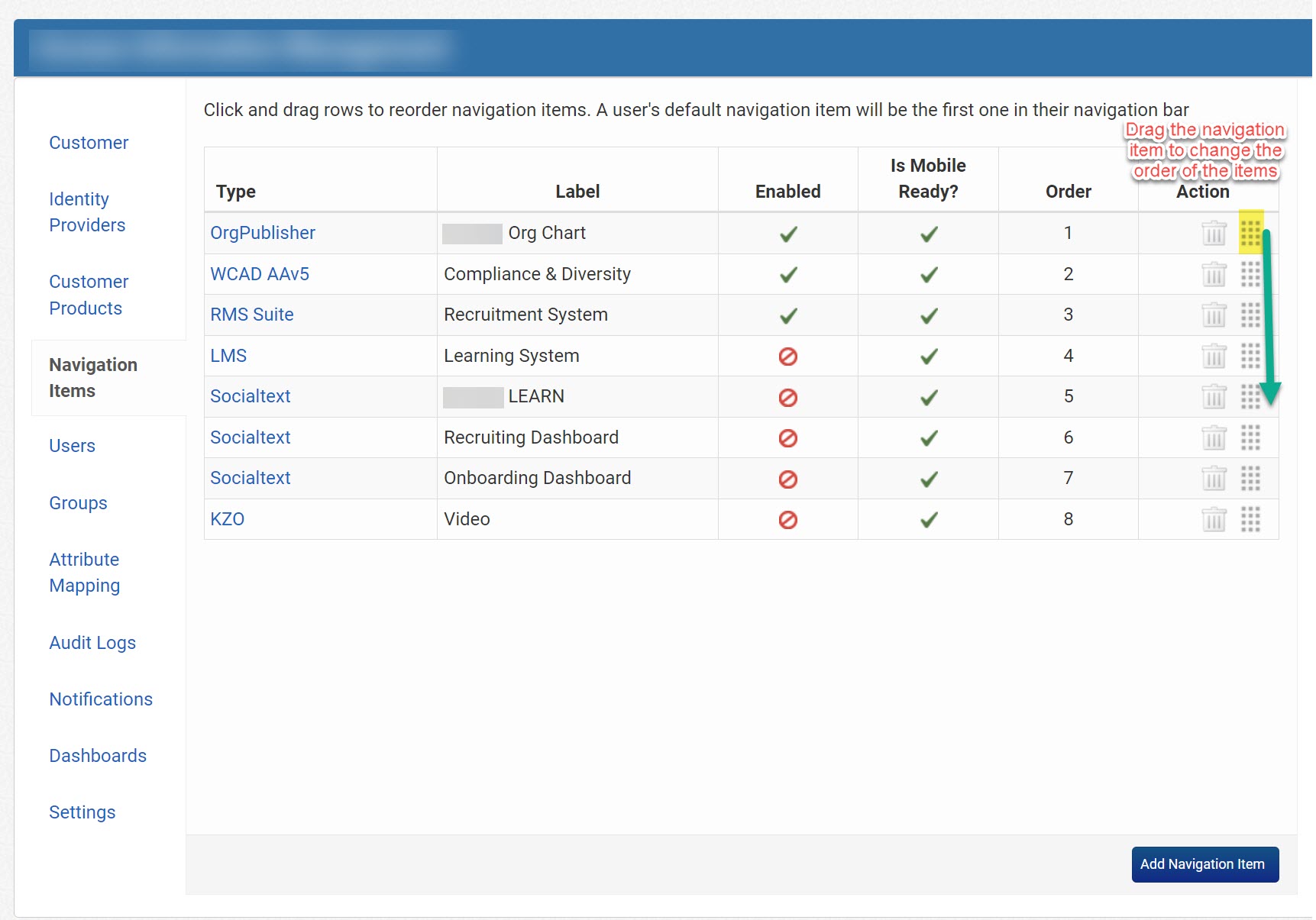Click enabled checkmark for Recruitment System
The width and height of the screenshot is (1316, 920).
788,315
